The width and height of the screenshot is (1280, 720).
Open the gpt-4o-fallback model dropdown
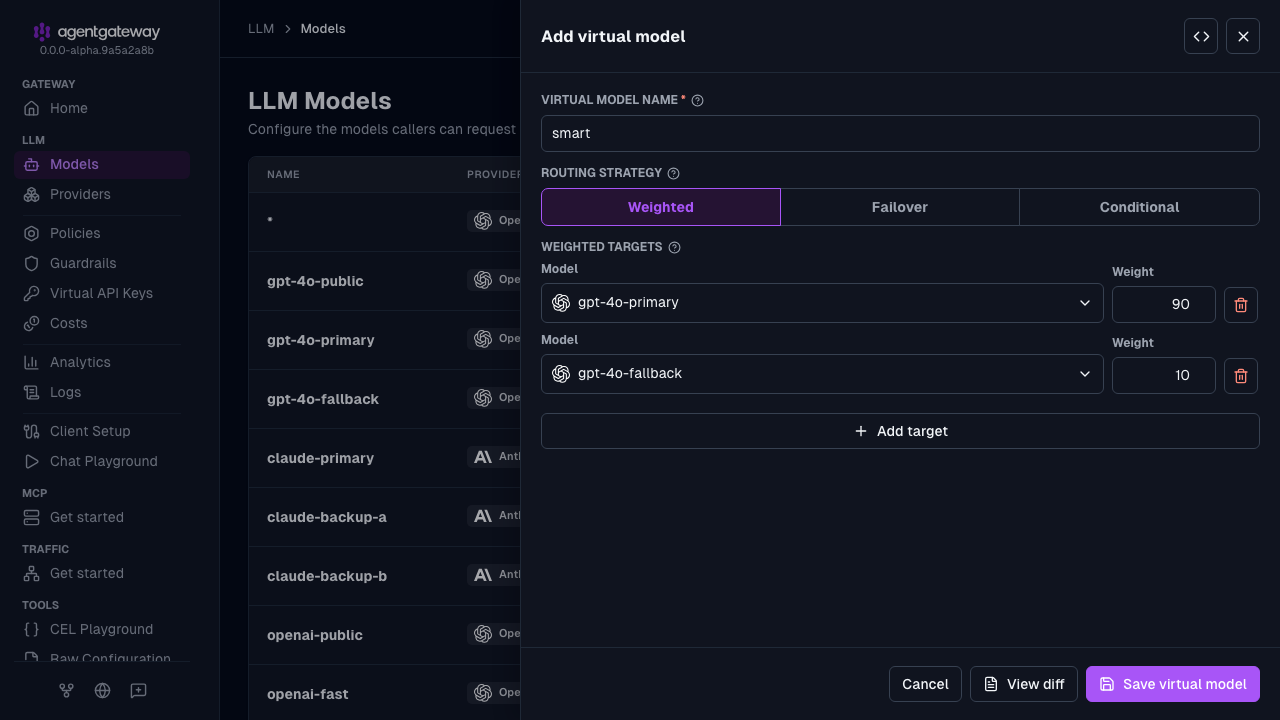coord(822,374)
